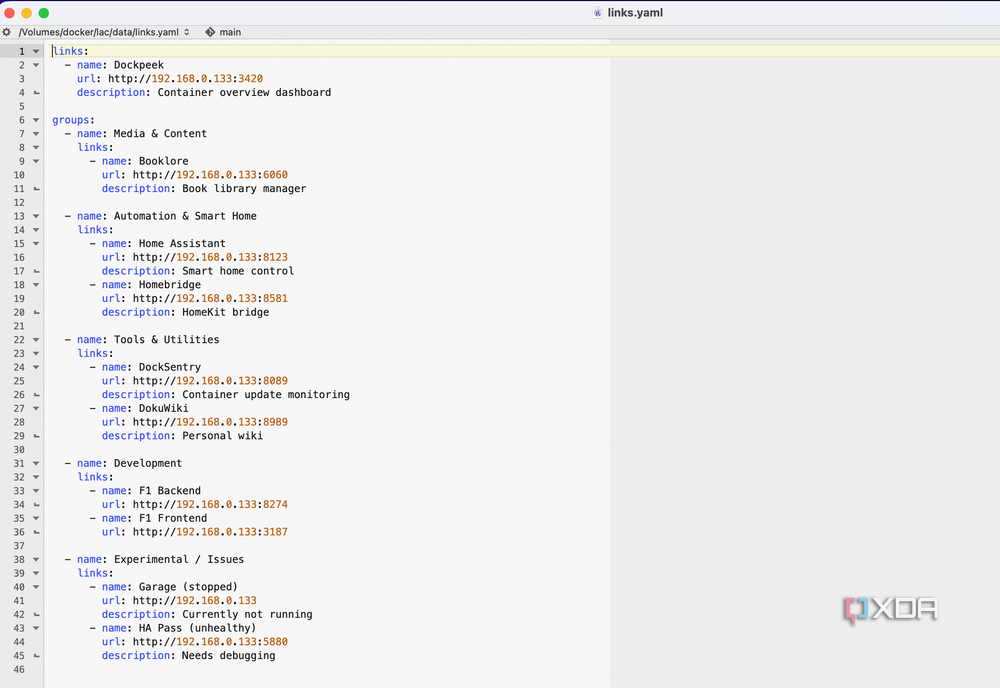
Task: Collapse the F1 Backend fold on line 33
Action: 36,491
